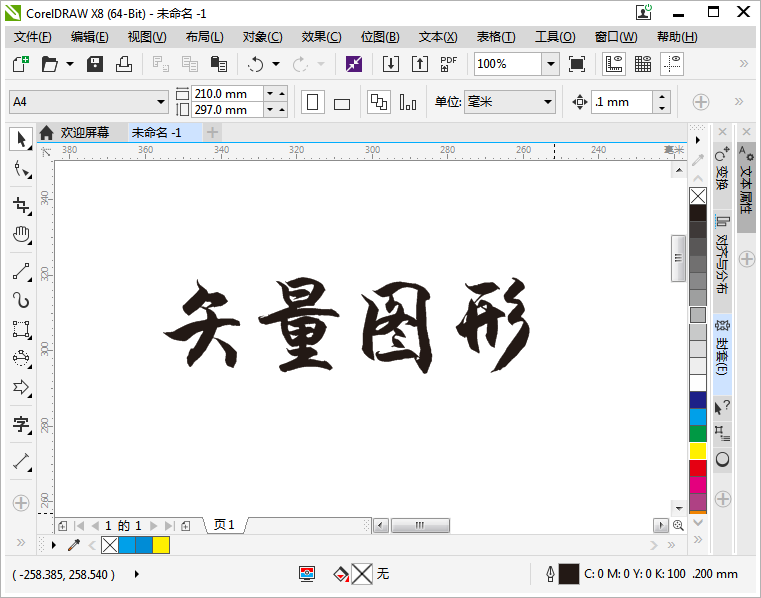Select the Text tool (字)
This screenshot has height=598, width=761.
(21, 425)
